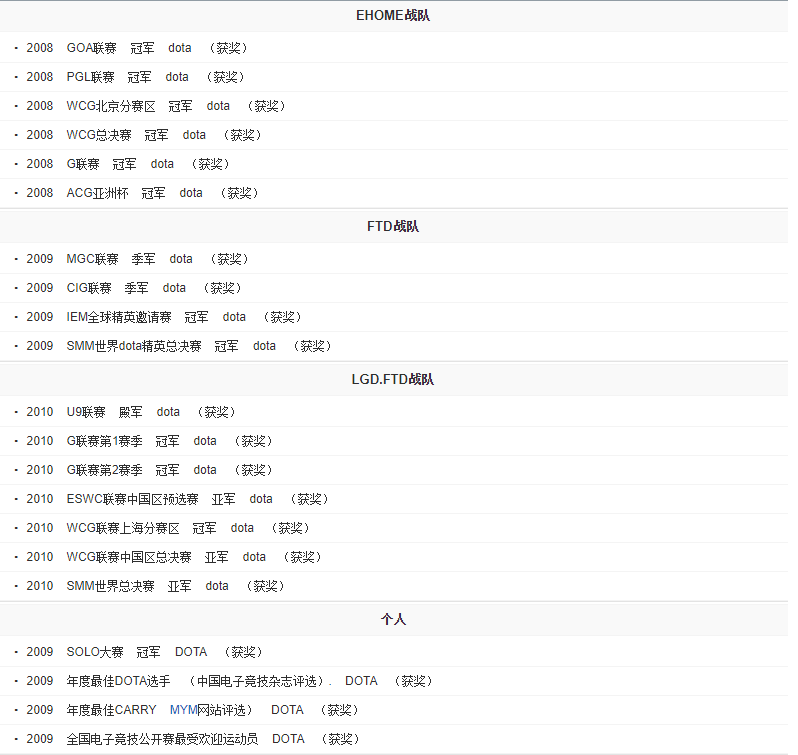Click the MGC联赛 entry text
This screenshot has width=798, height=755.
[x=93, y=259]
